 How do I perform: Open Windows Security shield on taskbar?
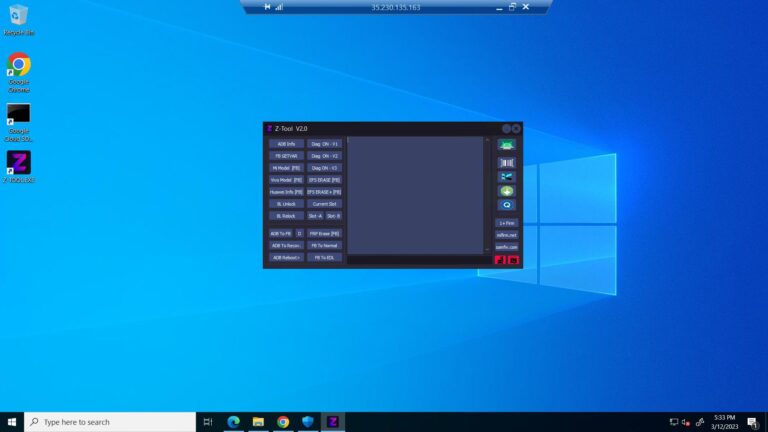click(x=308, y=422)
